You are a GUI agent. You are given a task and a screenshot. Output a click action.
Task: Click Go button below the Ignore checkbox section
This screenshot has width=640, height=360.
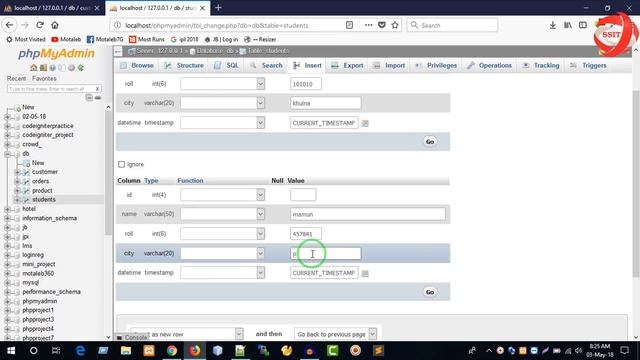click(430, 292)
